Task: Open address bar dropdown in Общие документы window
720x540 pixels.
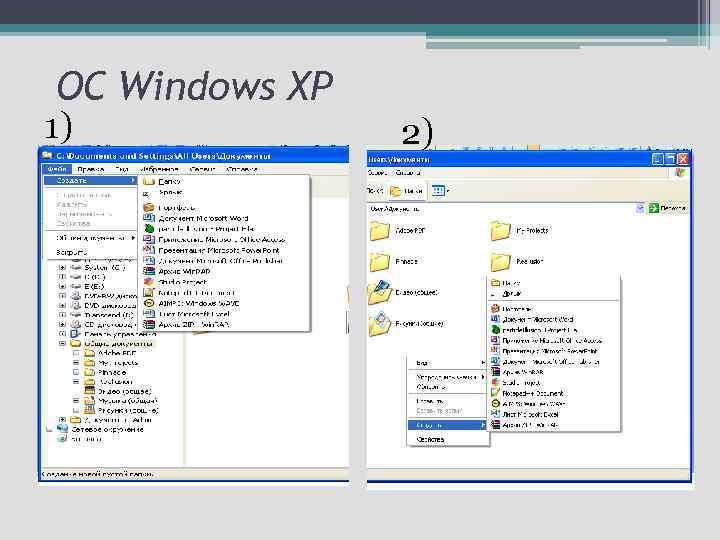Action: tap(640, 208)
